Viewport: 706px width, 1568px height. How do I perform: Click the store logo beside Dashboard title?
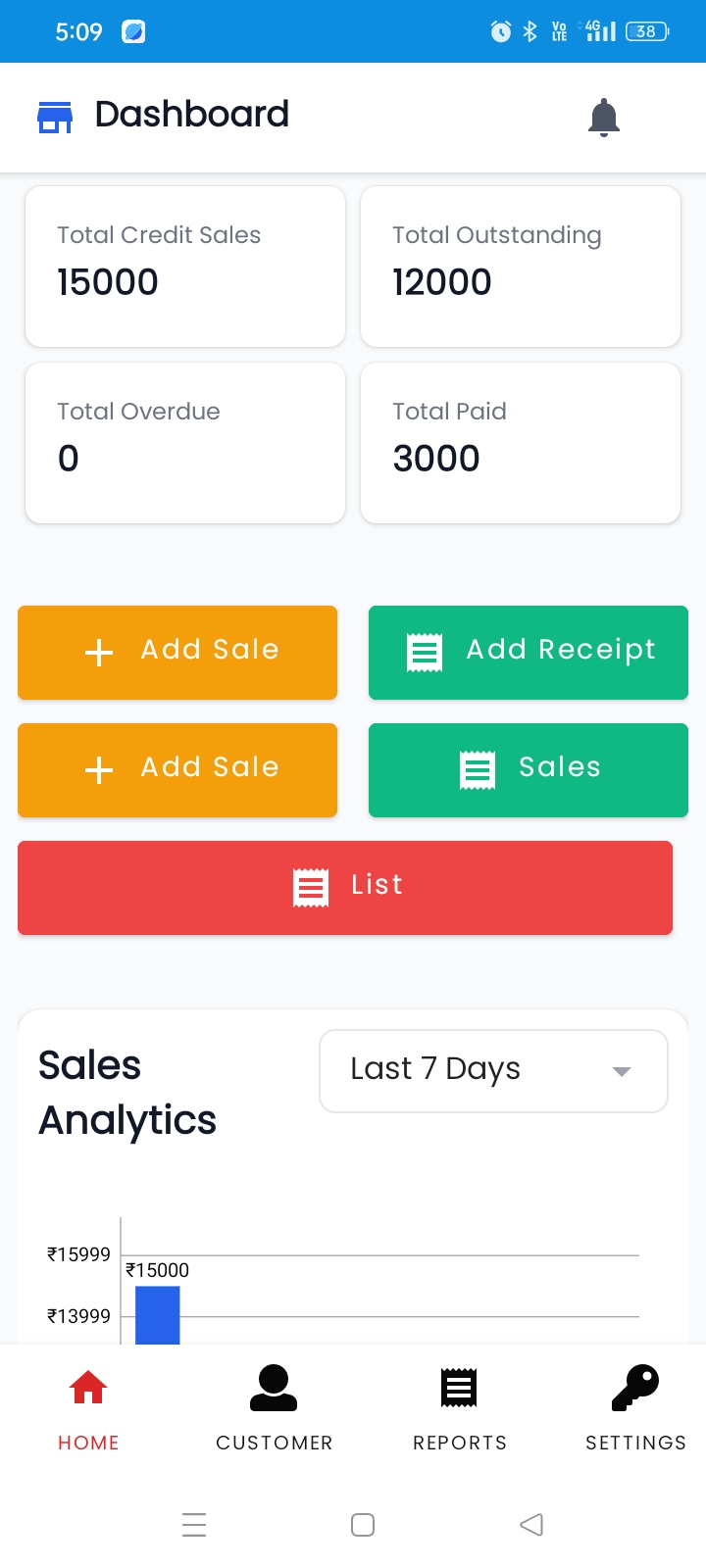coord(54,116)
